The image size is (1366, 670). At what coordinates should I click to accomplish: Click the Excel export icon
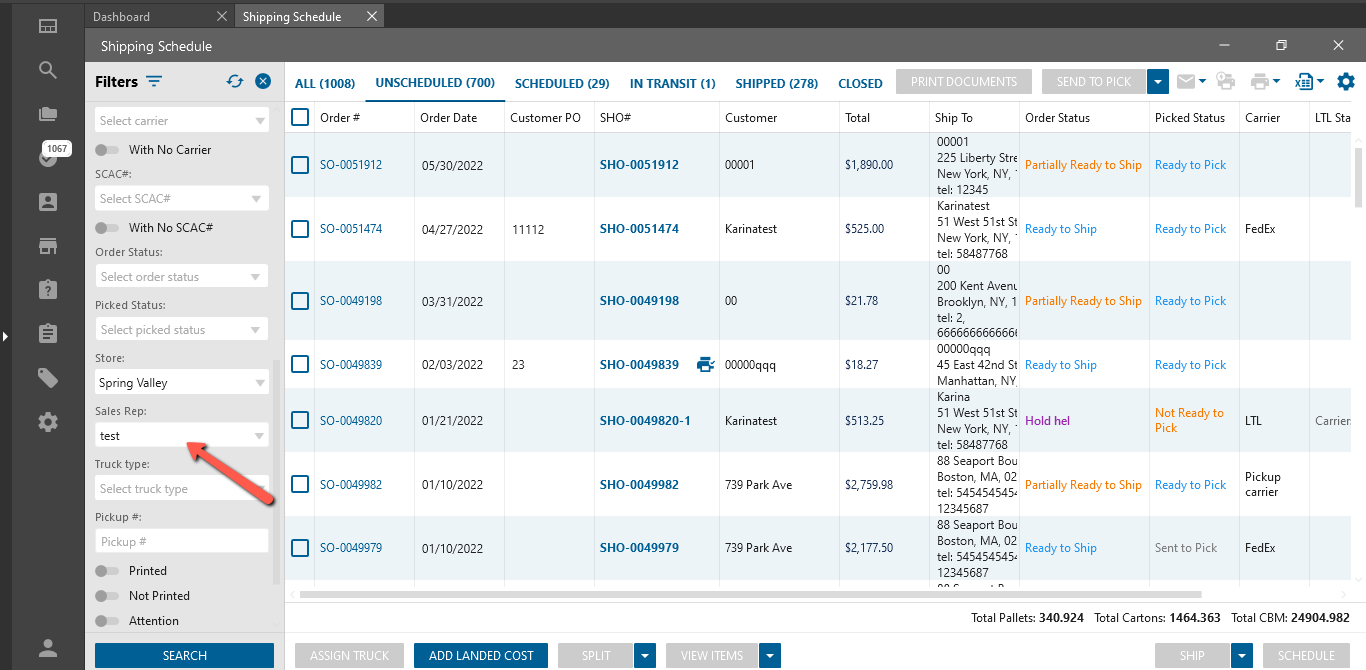pos(1304,81)
